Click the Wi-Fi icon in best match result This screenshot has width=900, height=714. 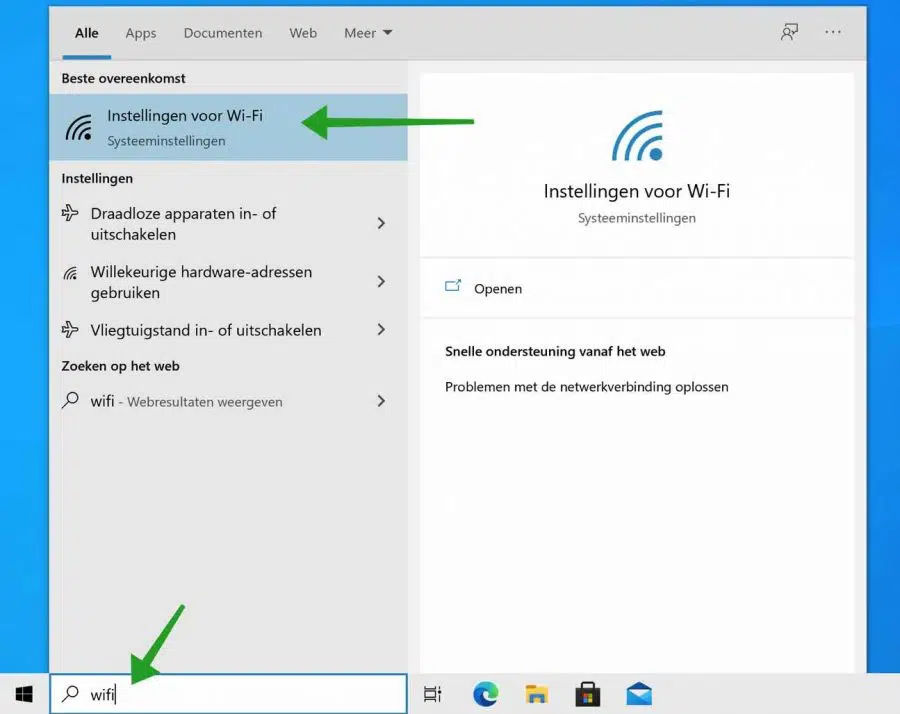click(x=79, y=127)
